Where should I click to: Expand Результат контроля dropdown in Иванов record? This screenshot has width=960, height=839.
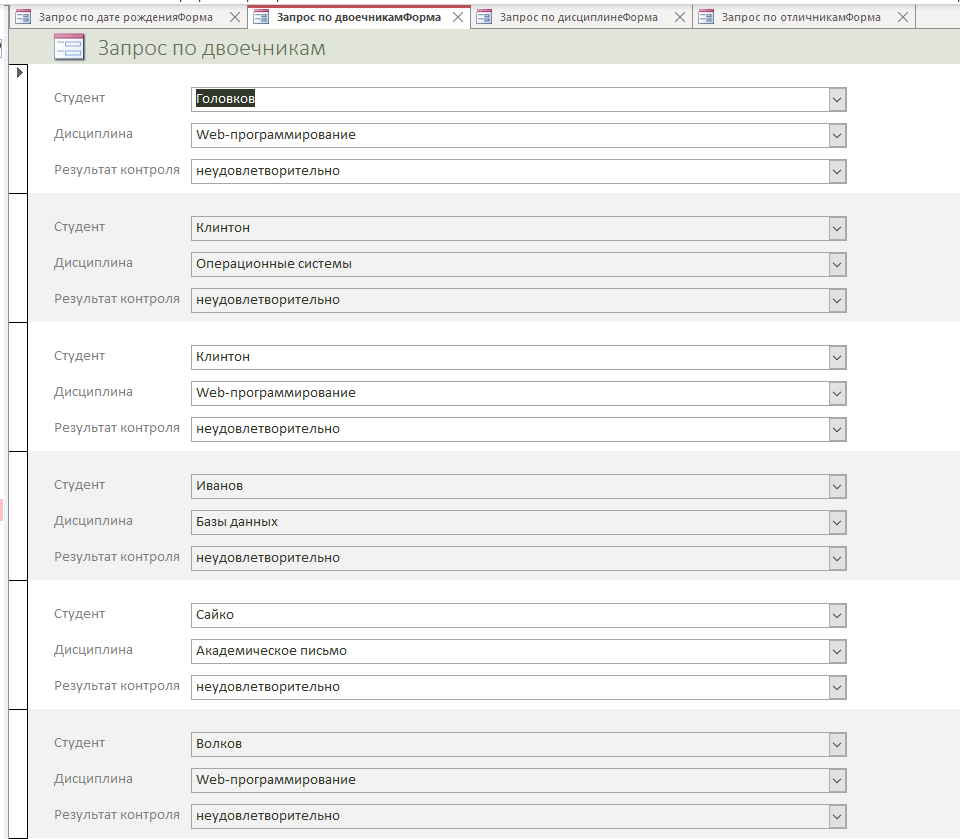coord(838,559)
